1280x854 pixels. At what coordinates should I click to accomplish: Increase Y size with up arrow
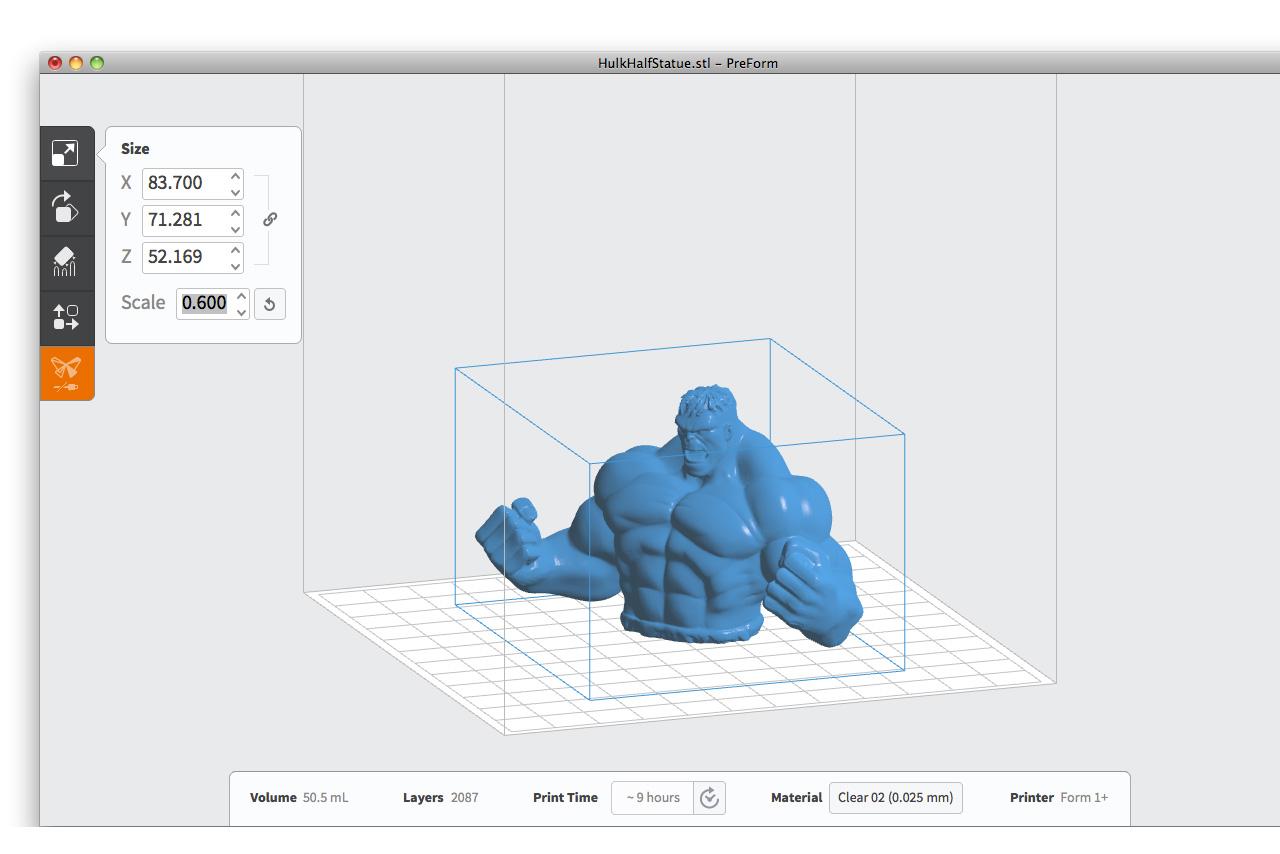(x=236, y=213)
